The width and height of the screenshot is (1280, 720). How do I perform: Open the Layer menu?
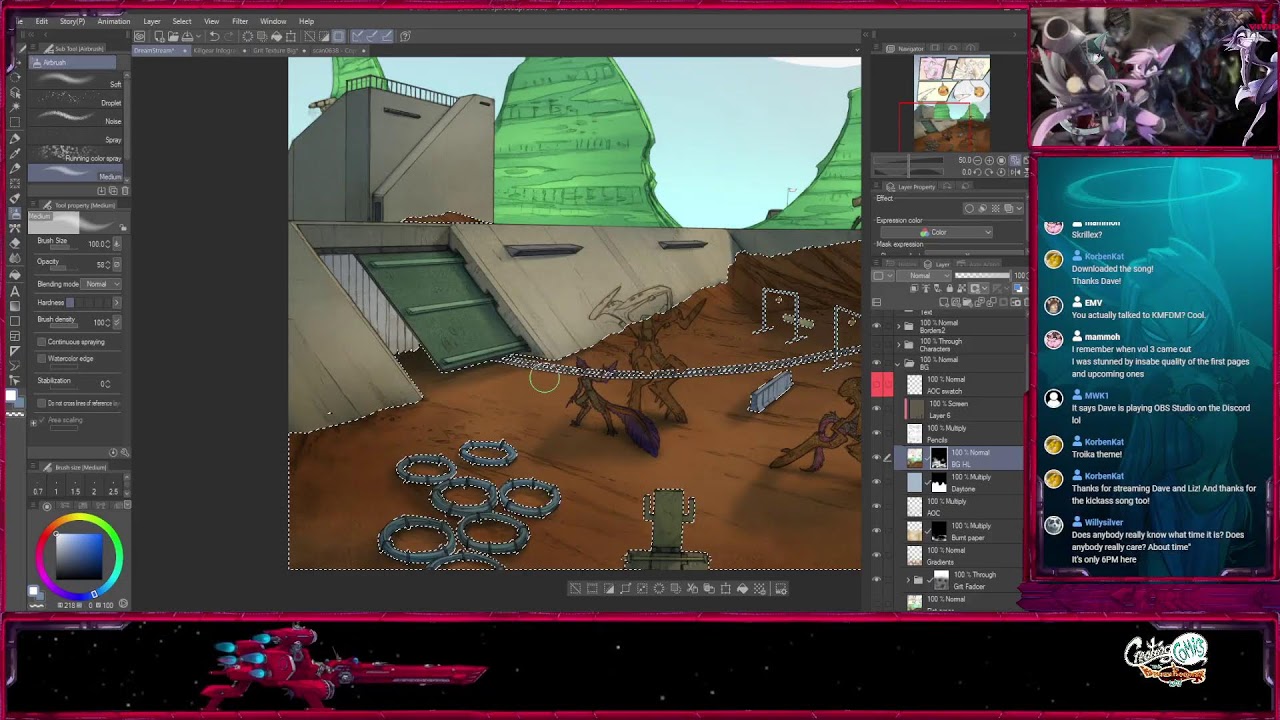(152, 21)
